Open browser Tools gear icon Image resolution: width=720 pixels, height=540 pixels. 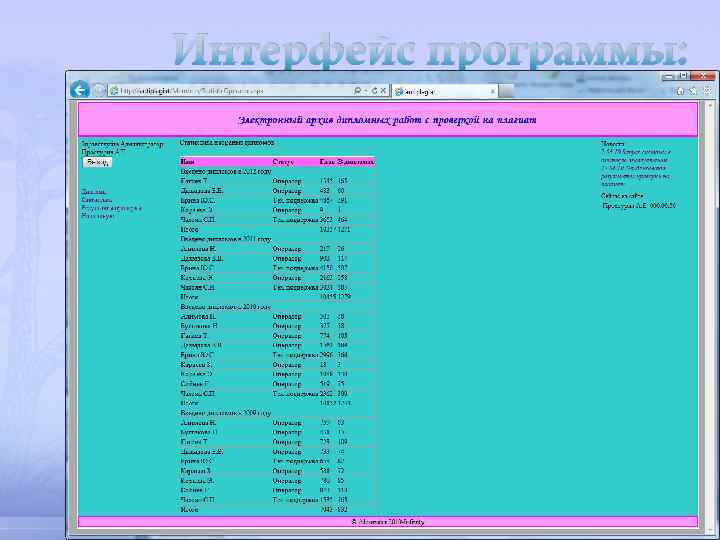[x=708, y=91]
